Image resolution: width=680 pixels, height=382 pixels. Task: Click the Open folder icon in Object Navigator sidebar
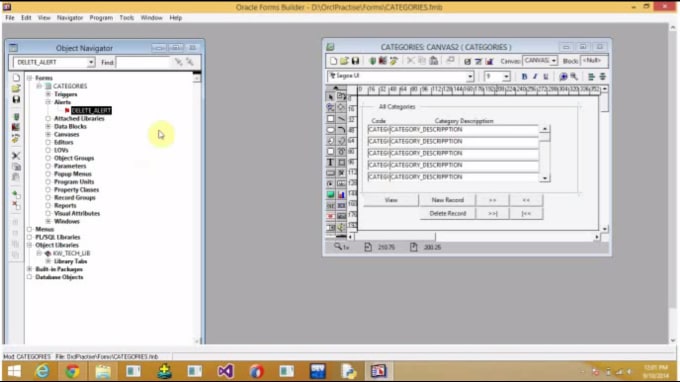click(16, 88)
